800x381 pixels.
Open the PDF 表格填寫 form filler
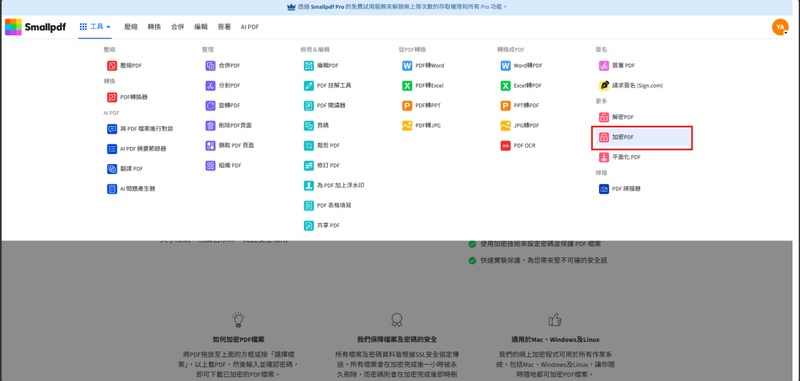coord(328,206)
